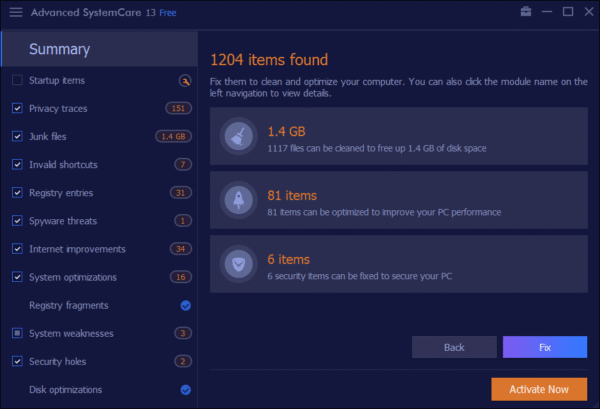Open Registry entries module

(x=61, y=192)
